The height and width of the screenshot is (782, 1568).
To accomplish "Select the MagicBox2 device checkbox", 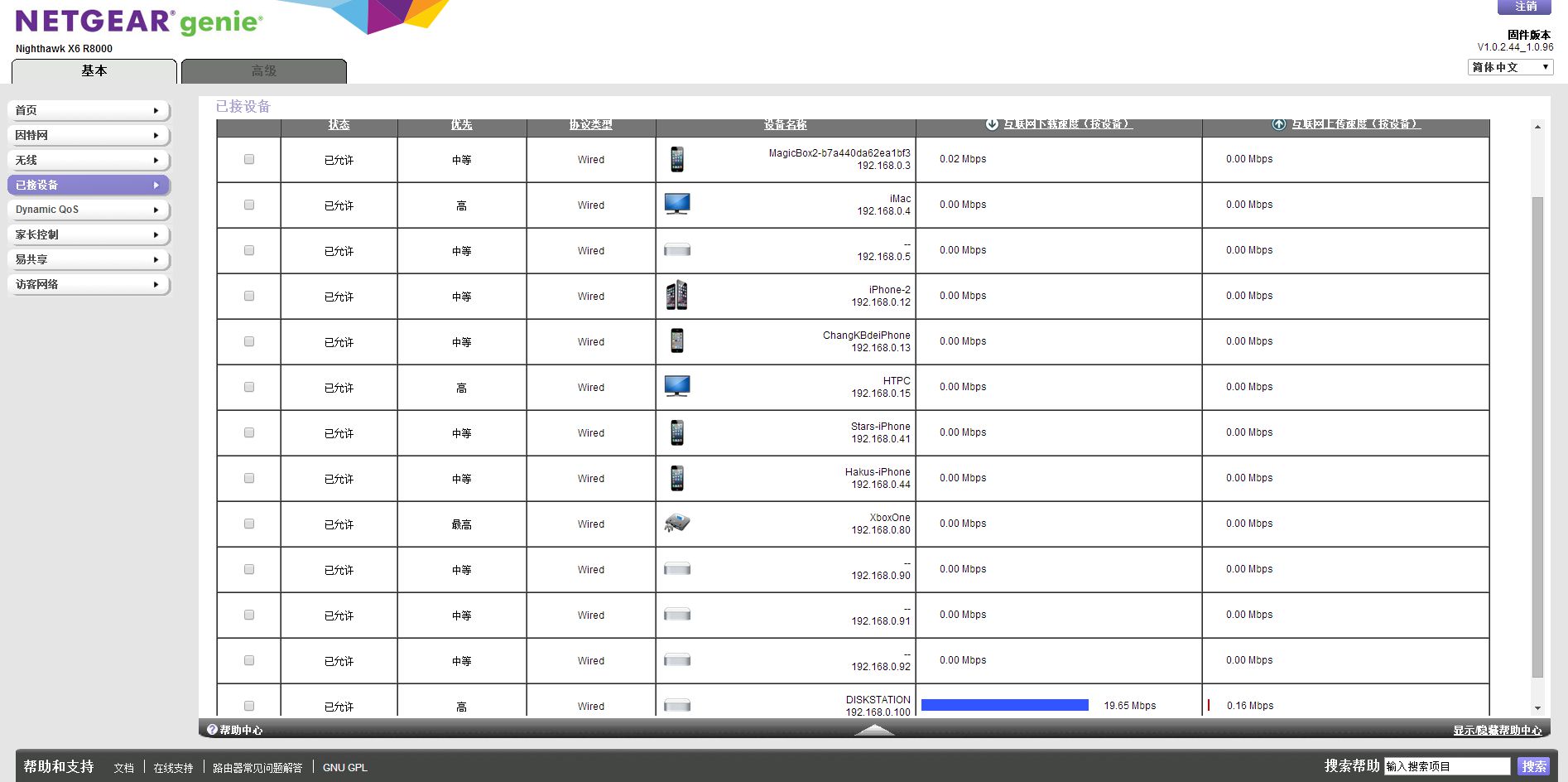I will pyautogui.click(x=249, y=159).
